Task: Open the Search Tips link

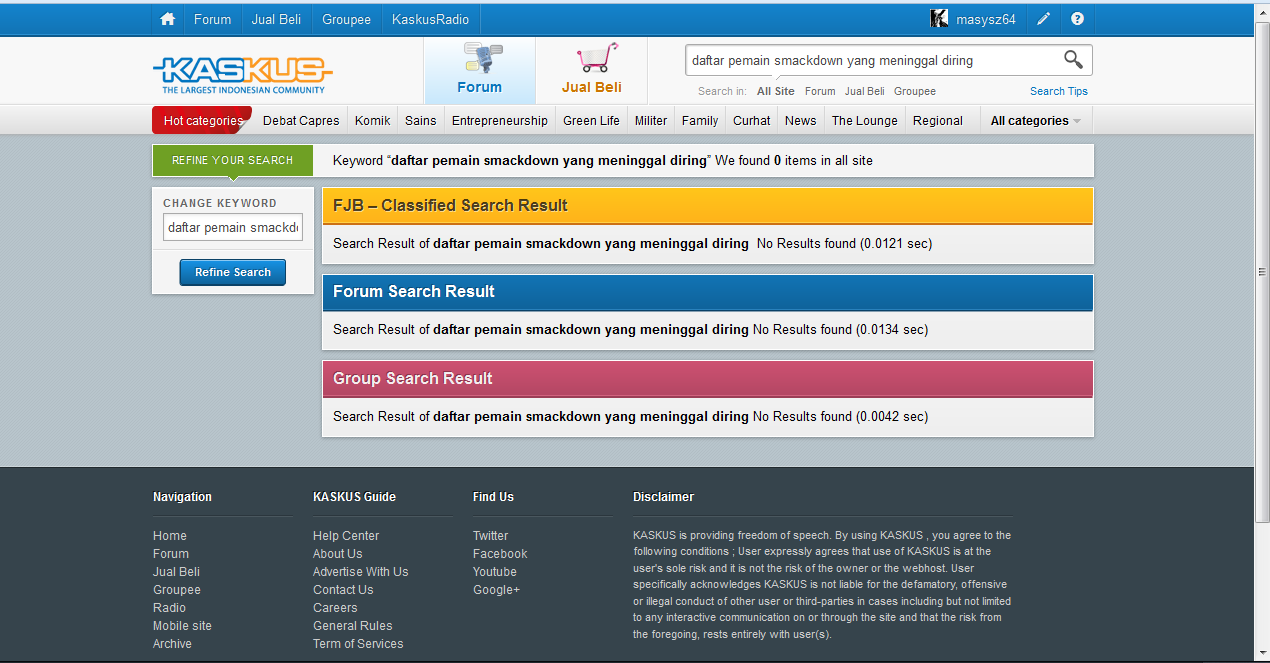Action: click(1059, 91)
